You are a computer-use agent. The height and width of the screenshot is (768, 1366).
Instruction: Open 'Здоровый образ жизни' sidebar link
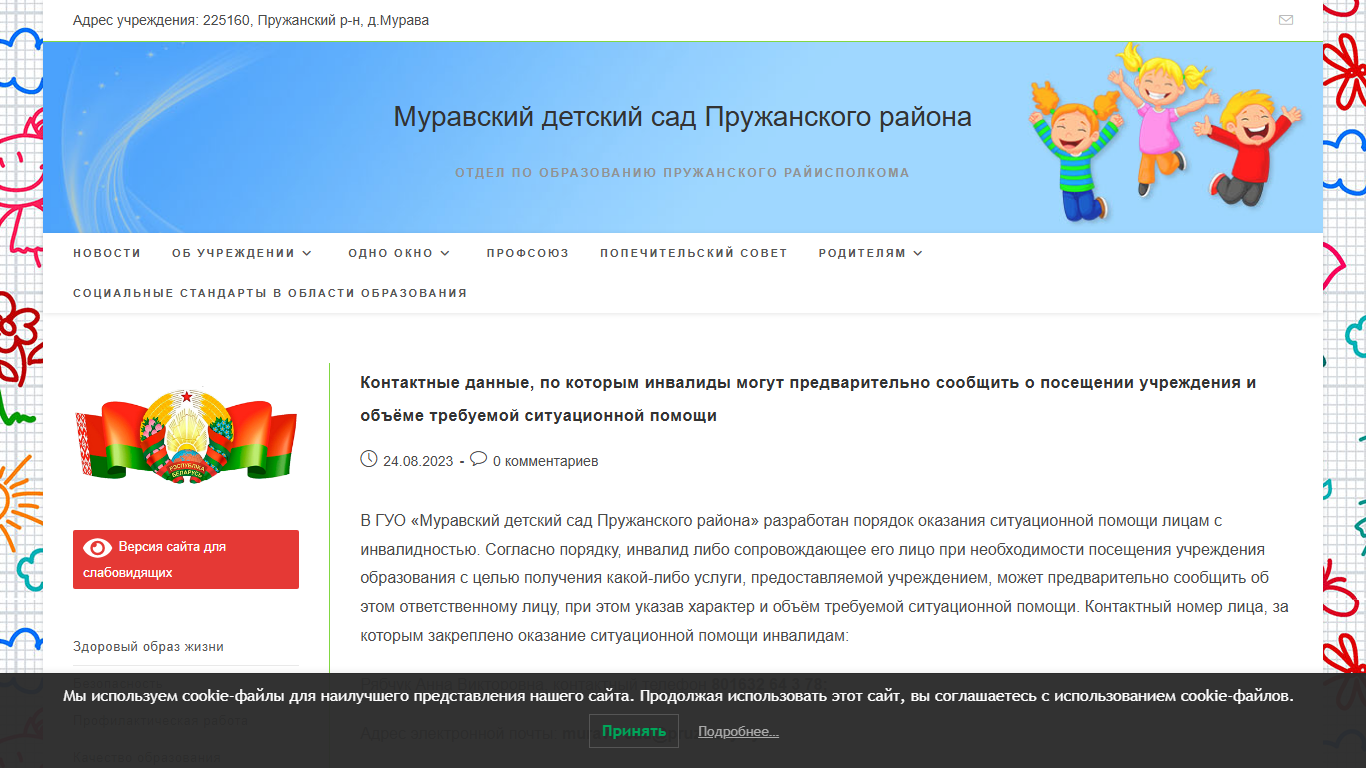[148, 647]
